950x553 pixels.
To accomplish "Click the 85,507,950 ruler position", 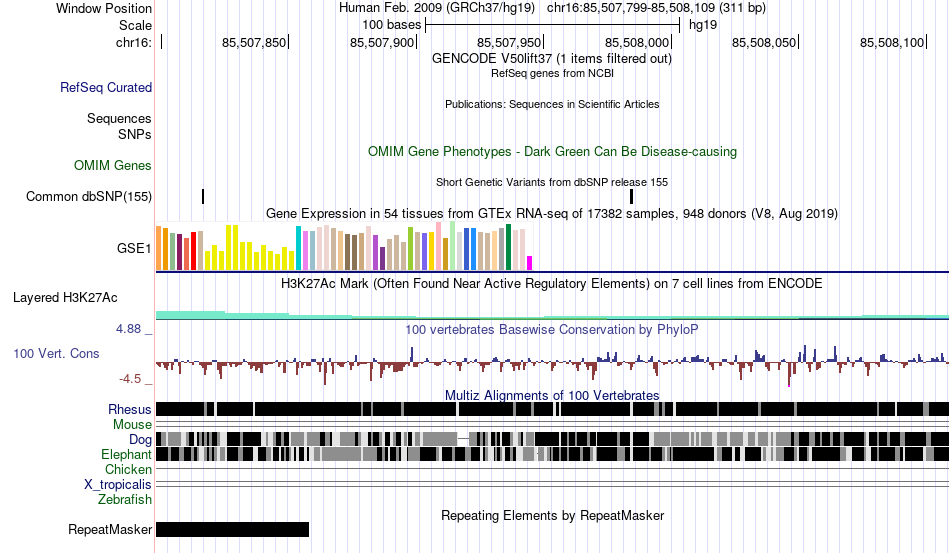I will (509, 42).
